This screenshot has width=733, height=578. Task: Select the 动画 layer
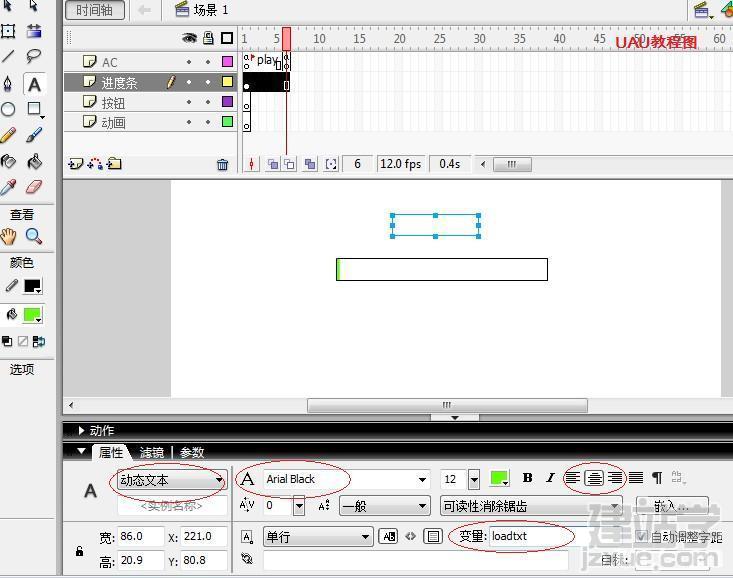pyautogui.click(x=151, y=122)
